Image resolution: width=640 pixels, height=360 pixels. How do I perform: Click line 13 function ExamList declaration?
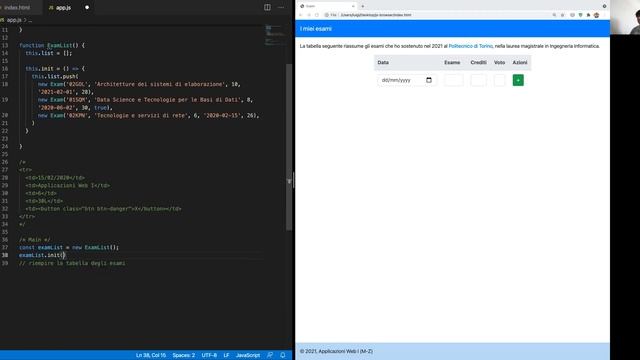(52, 45)
